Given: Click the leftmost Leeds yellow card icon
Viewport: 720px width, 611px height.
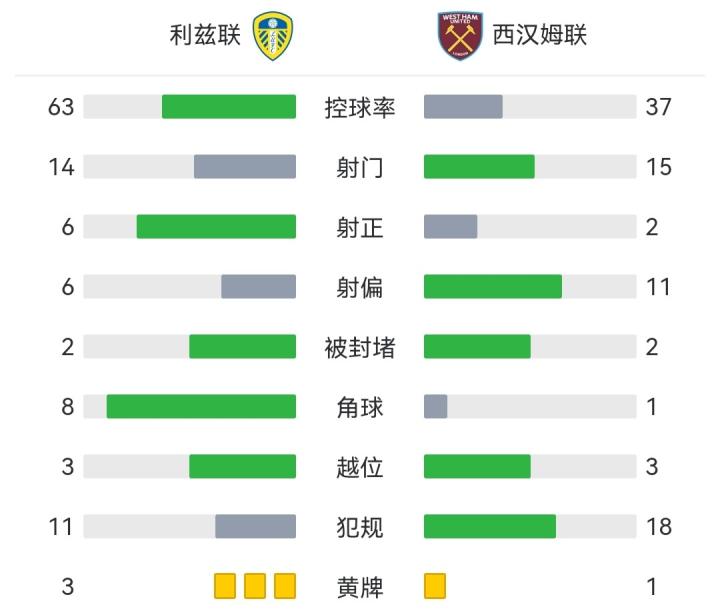Looking at the screenshot, I should (x=225, y=586).
